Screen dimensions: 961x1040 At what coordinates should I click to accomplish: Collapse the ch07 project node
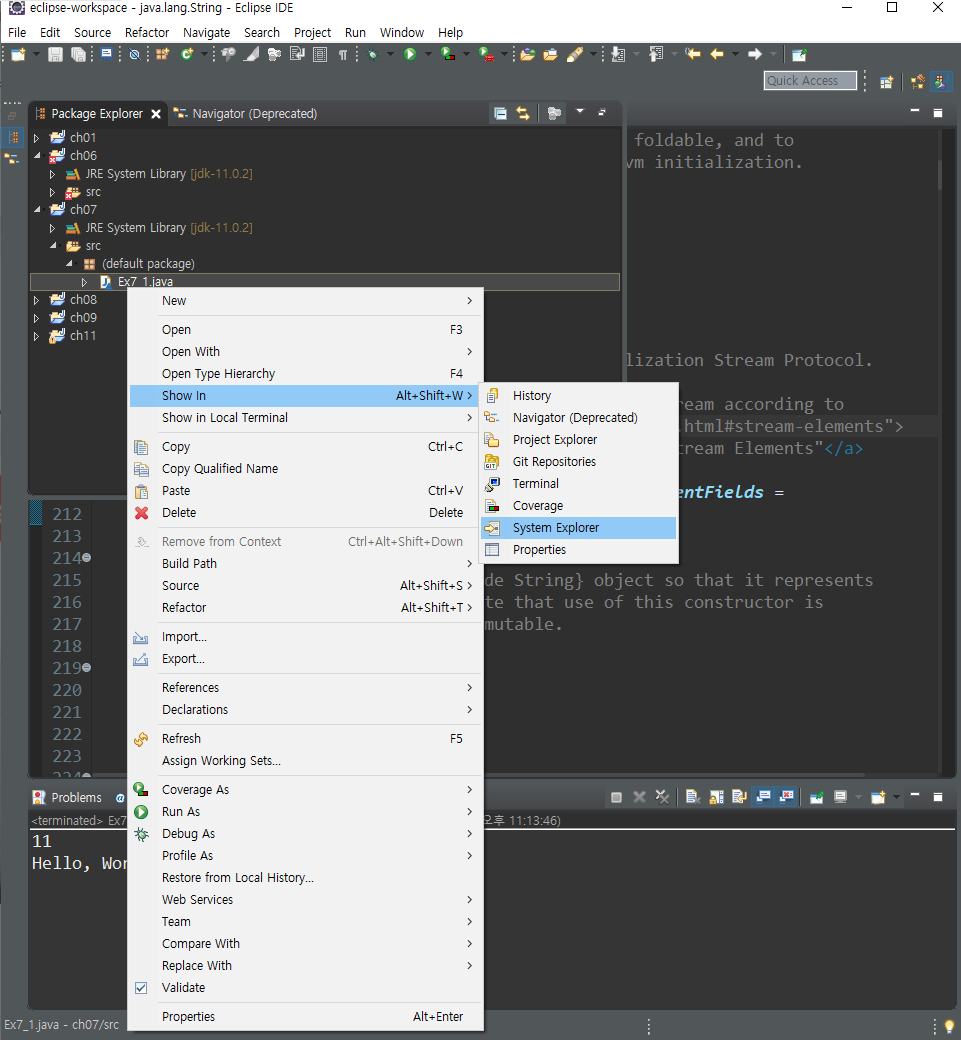36,210
